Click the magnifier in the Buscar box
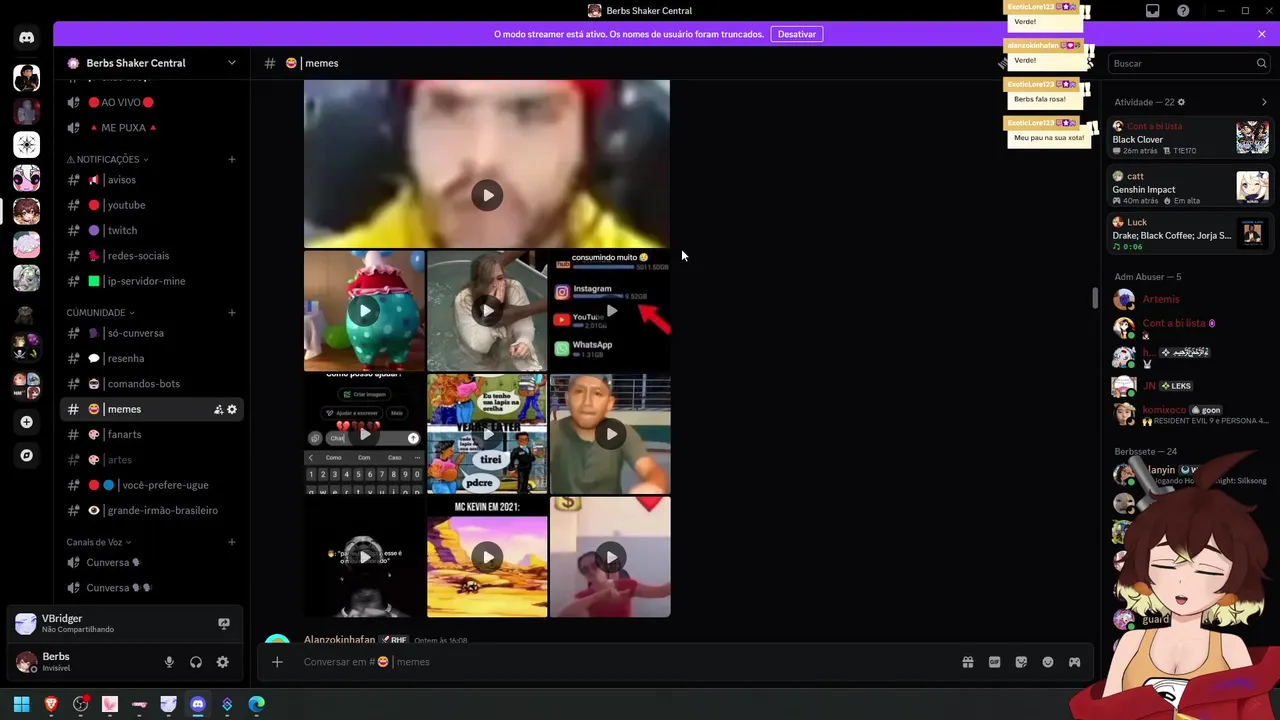This screenshot has width=1280, height=720. (1262, 63)
